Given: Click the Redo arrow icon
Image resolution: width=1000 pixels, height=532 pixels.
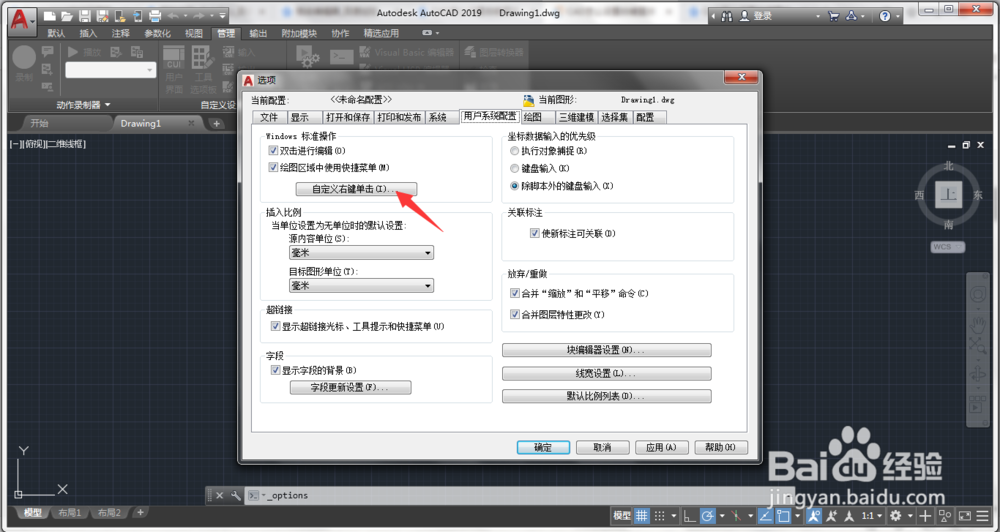Looking at the screenshot, I should click(x=200, y=16).
